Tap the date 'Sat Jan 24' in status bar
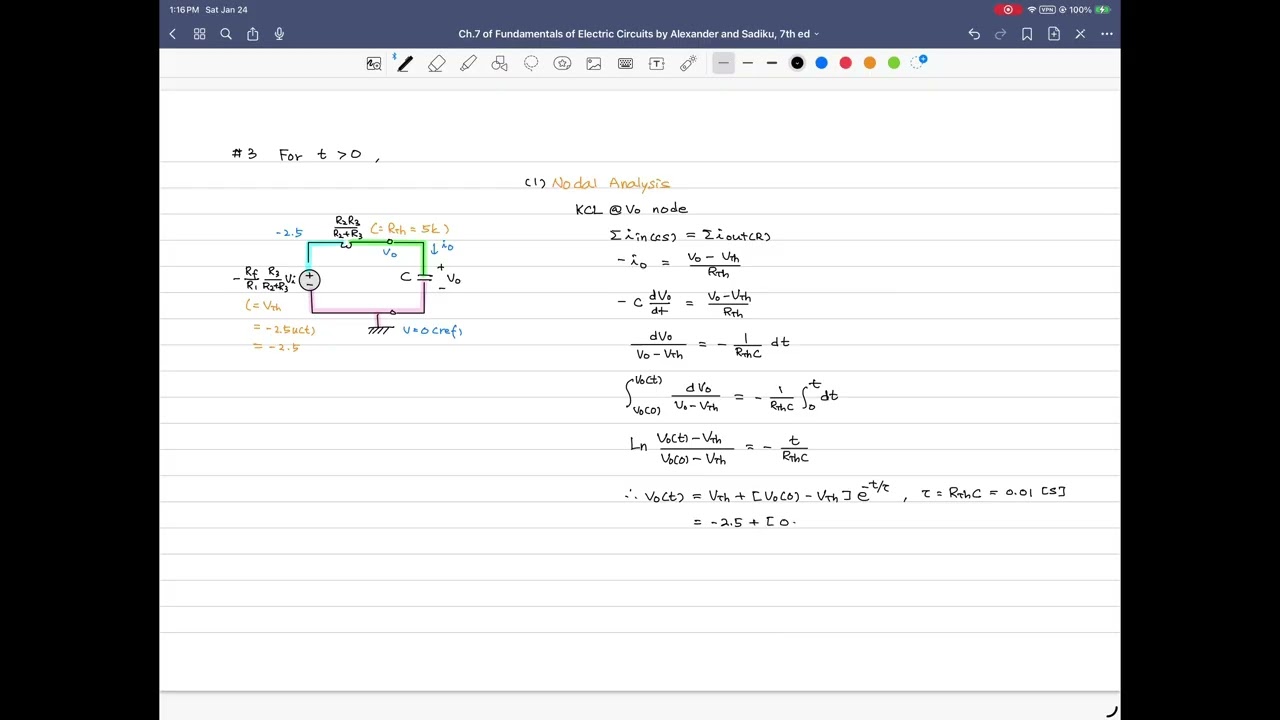This screenshot has width=1280, height=720. [x=226, y=10]
